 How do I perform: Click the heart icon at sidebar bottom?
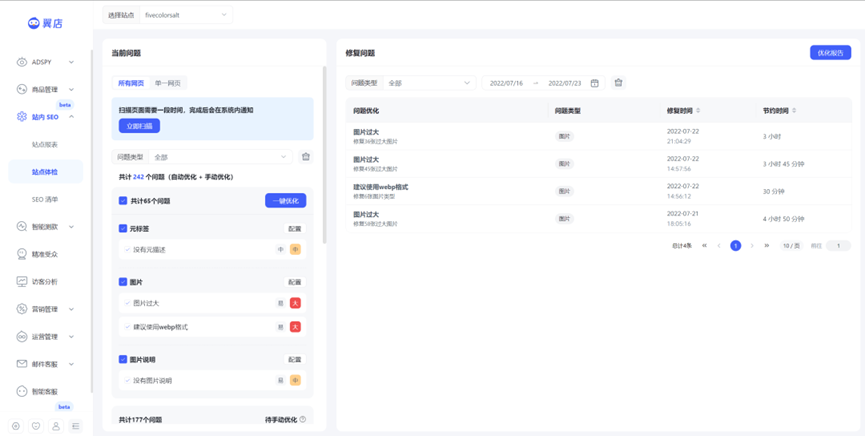[36, 426]
